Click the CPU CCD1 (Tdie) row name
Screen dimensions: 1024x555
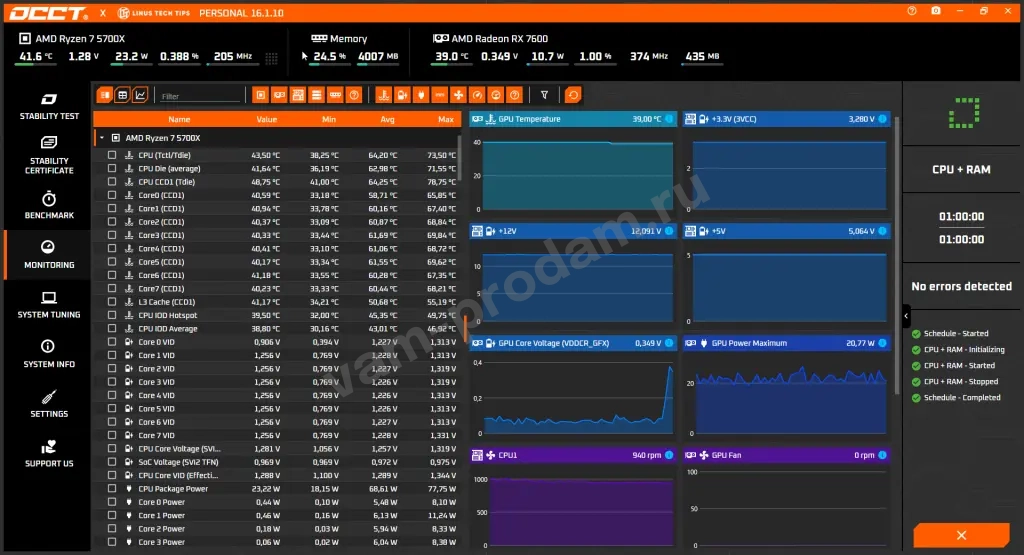167,182
